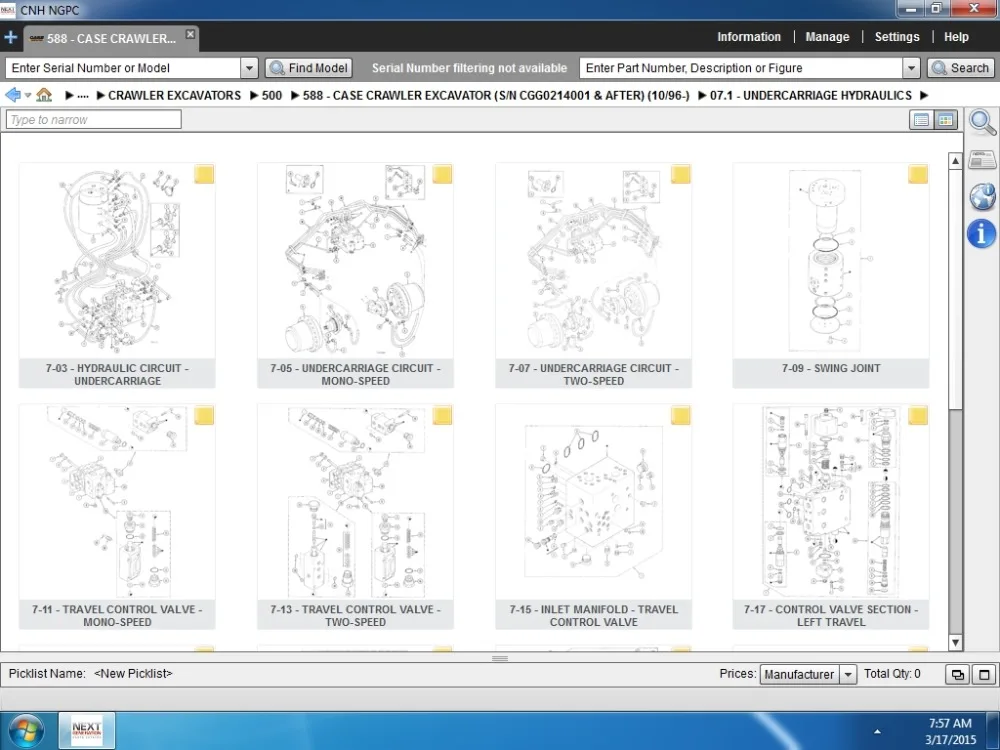Navigate to CRAWLER EXCAVATORS breadcrumb link
This screenshot has width=1000, height=750.
click(x=174, y=95)
